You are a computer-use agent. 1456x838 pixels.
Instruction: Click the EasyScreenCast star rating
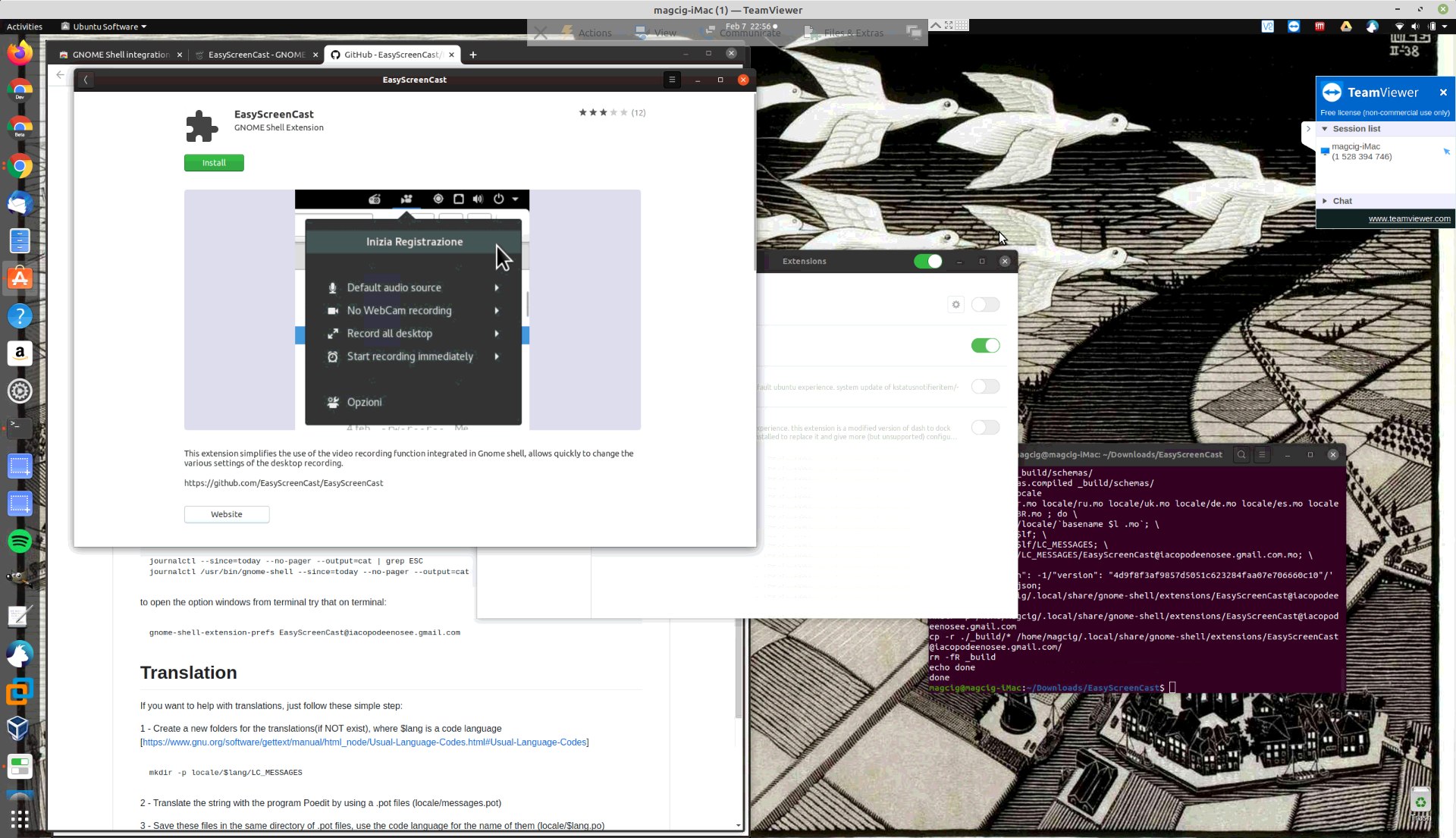pyautogui.click(x=604, y=112)
